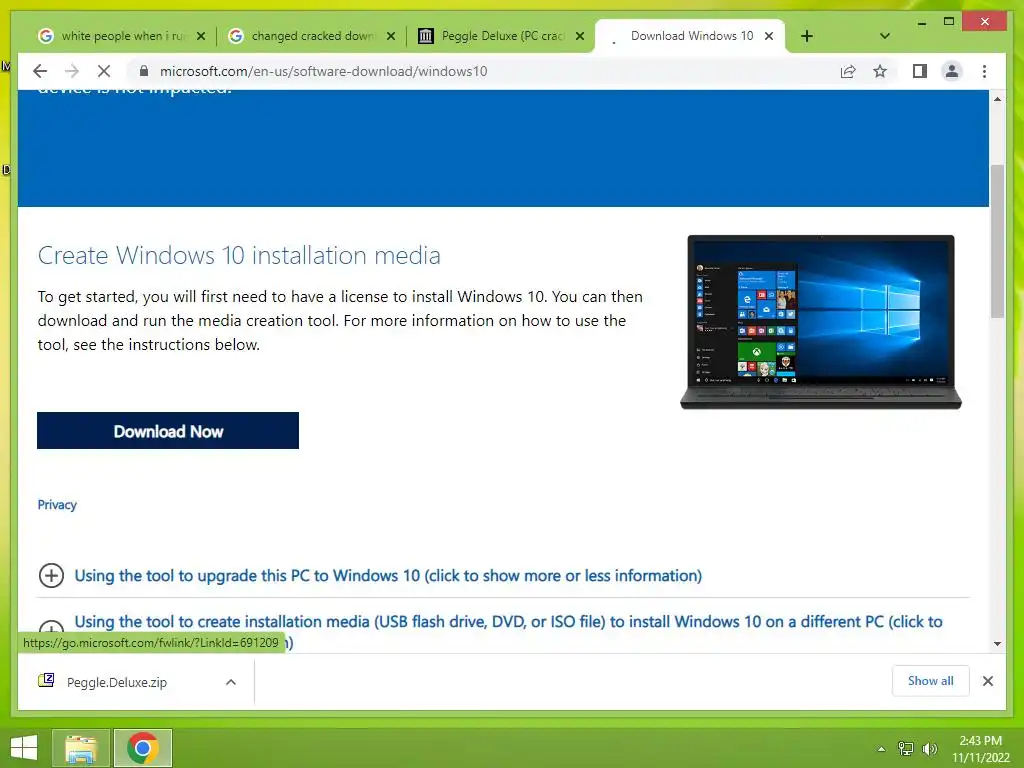This screenshot has width=1024, height=768.
Task: Click the Windows 10 laptop image
Action: pyautogui.click(x=821, y=322)
